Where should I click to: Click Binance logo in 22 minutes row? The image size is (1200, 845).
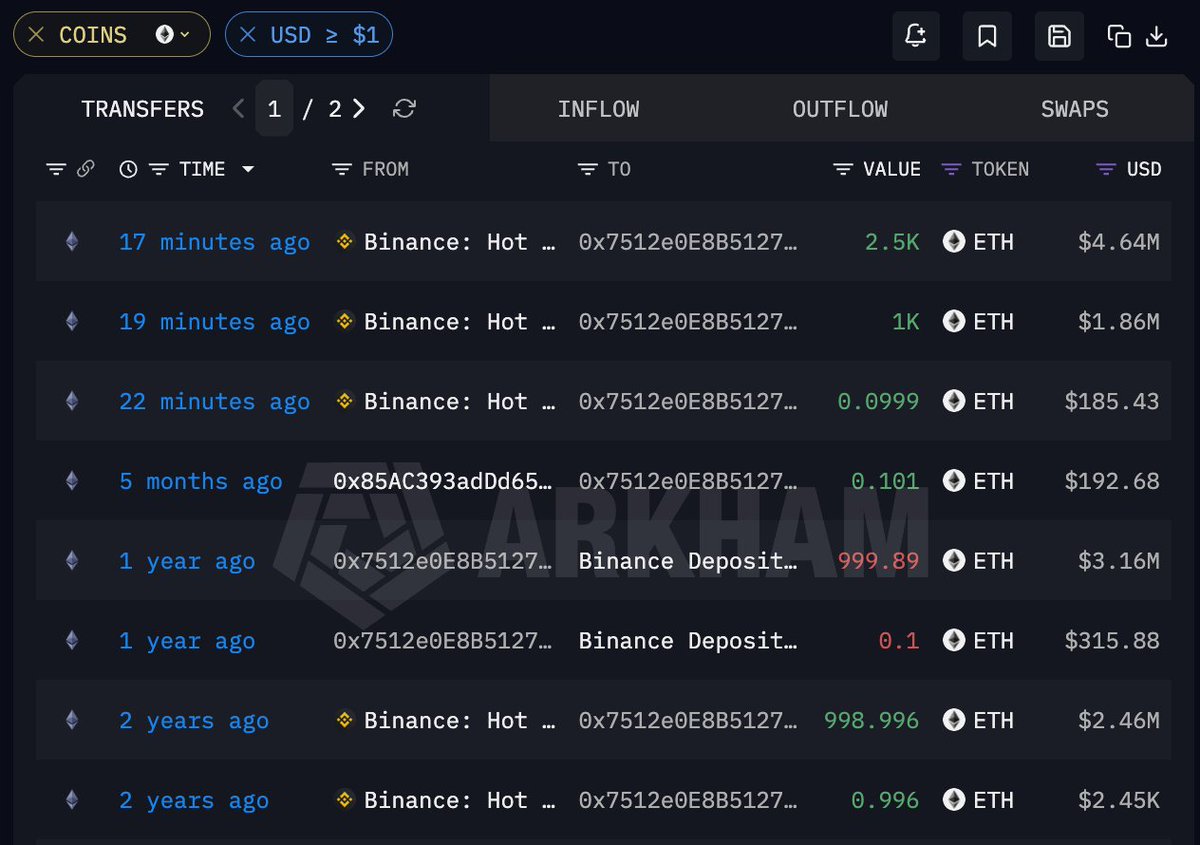(345, 401)
